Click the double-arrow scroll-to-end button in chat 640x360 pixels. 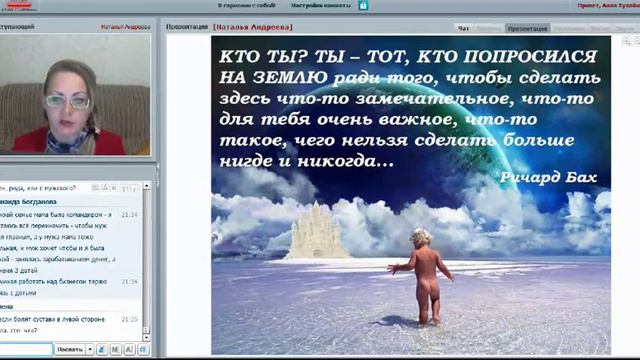(x=147, y=330)
